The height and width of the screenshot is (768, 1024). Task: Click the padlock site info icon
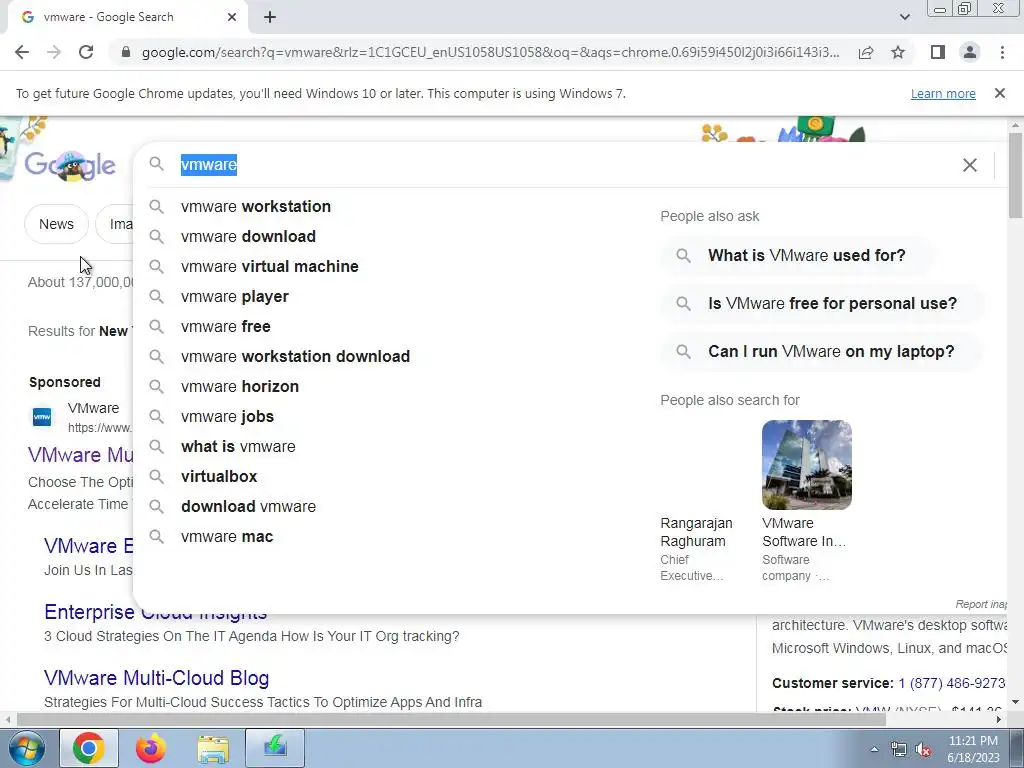coord(126,52)
